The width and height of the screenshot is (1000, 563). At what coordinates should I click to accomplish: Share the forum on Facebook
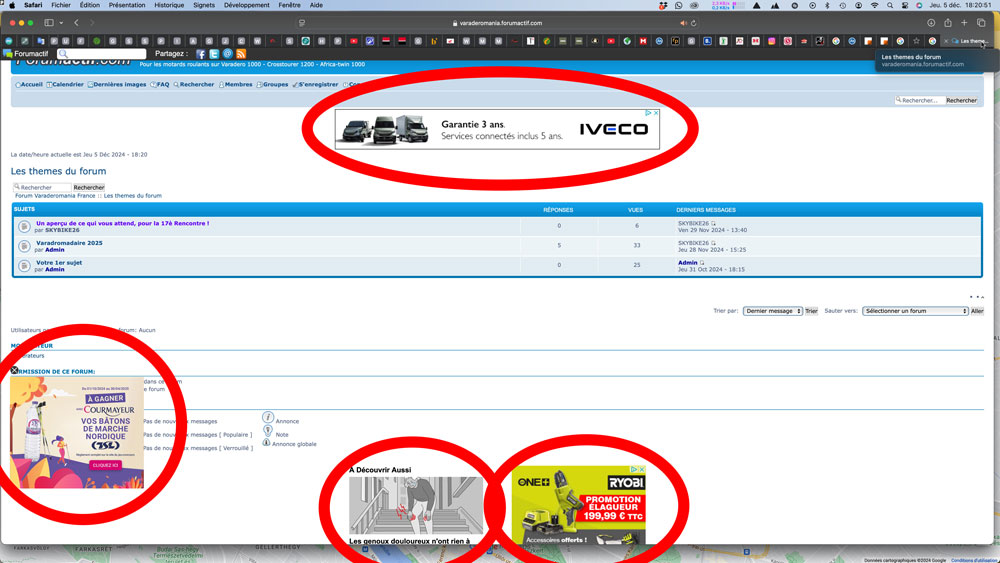201,54
